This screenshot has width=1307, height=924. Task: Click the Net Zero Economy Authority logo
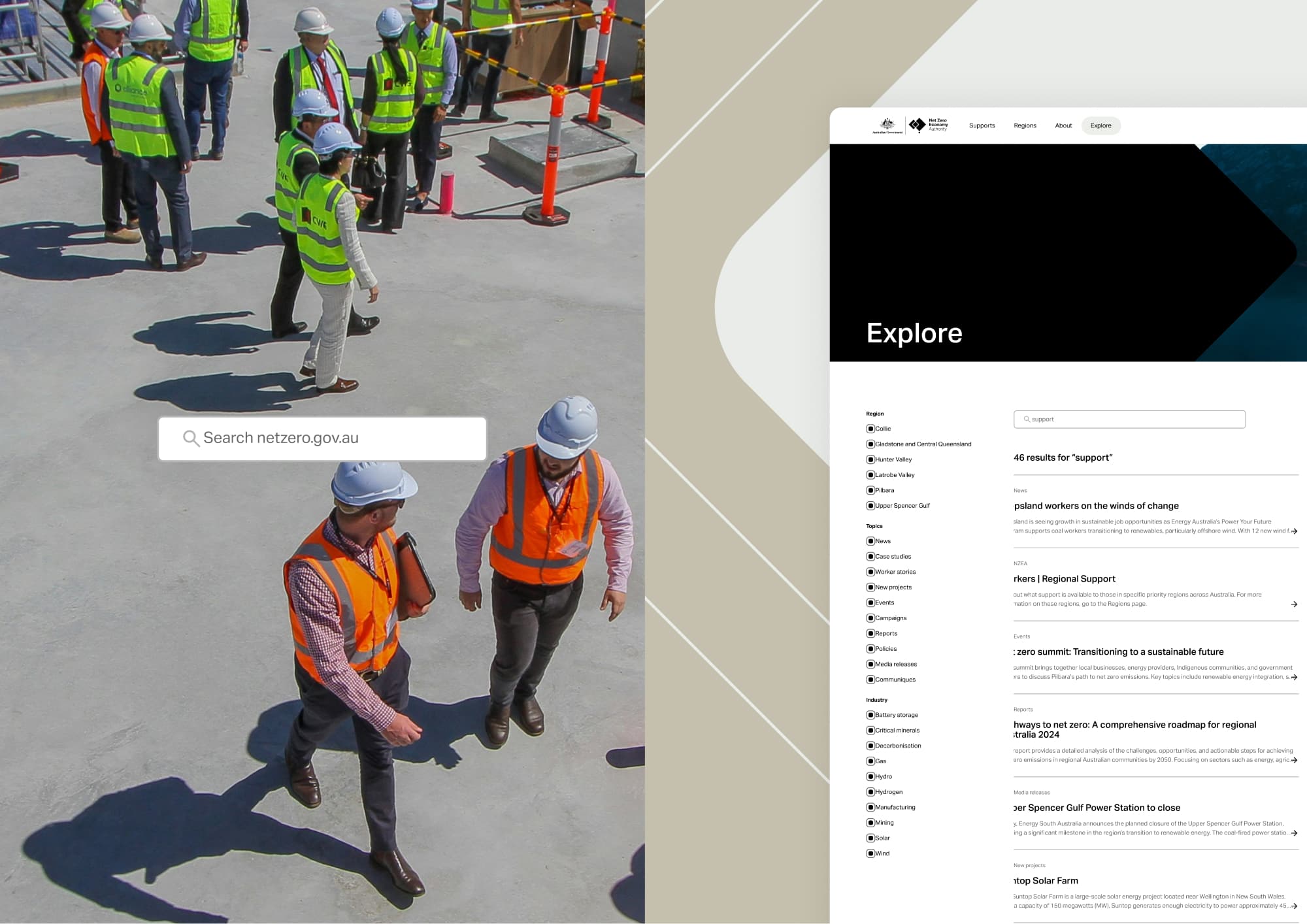tap(928, 125)
